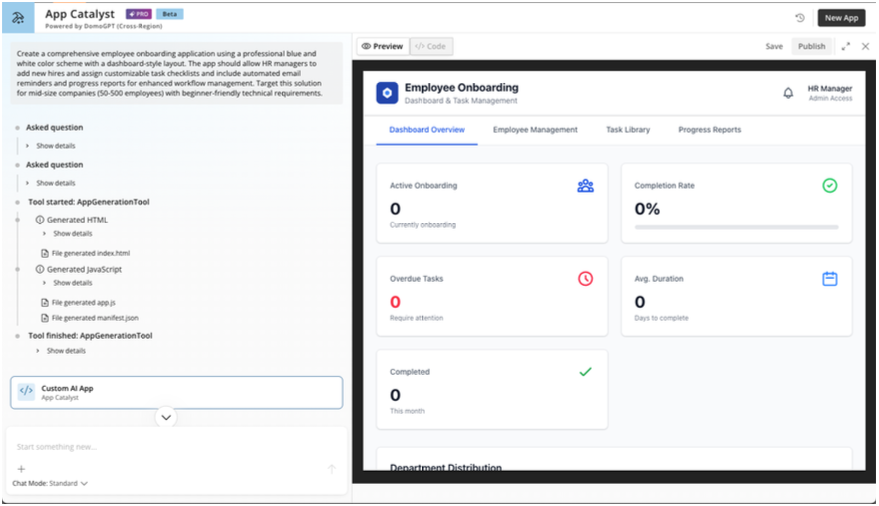Click the File generated index.html row

click(86, 253)
